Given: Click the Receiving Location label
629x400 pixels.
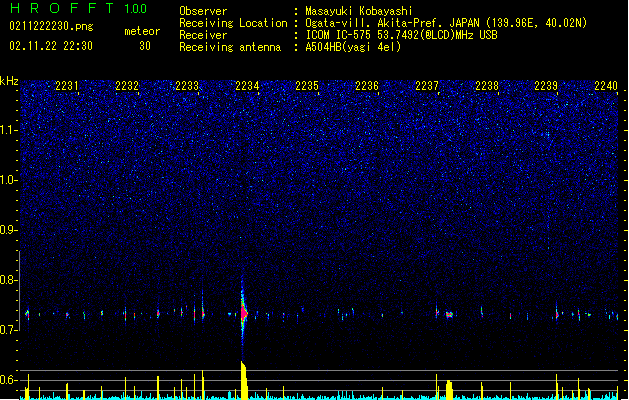Looking at the screenshot, I should pyautogui.click(x=233, y=23).
